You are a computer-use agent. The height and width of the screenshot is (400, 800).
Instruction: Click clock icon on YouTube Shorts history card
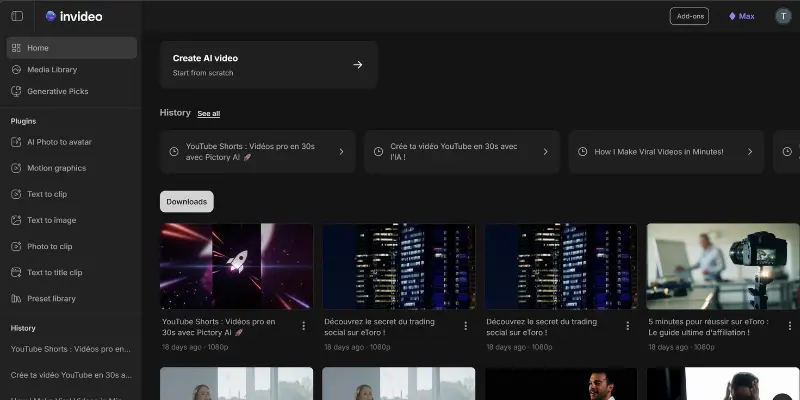tap(174, 152)
